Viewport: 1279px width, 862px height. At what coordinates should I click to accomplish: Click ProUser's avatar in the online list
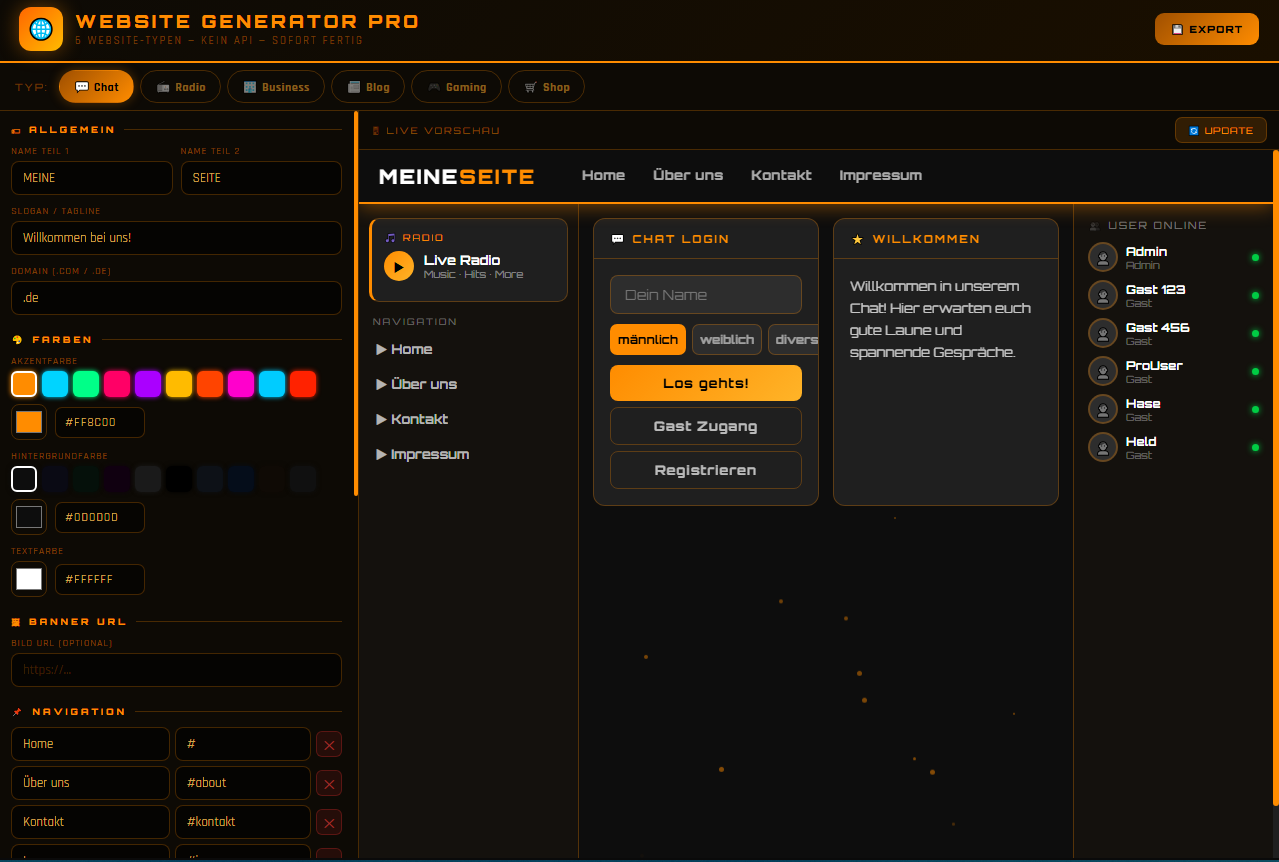coord(1102,371)
